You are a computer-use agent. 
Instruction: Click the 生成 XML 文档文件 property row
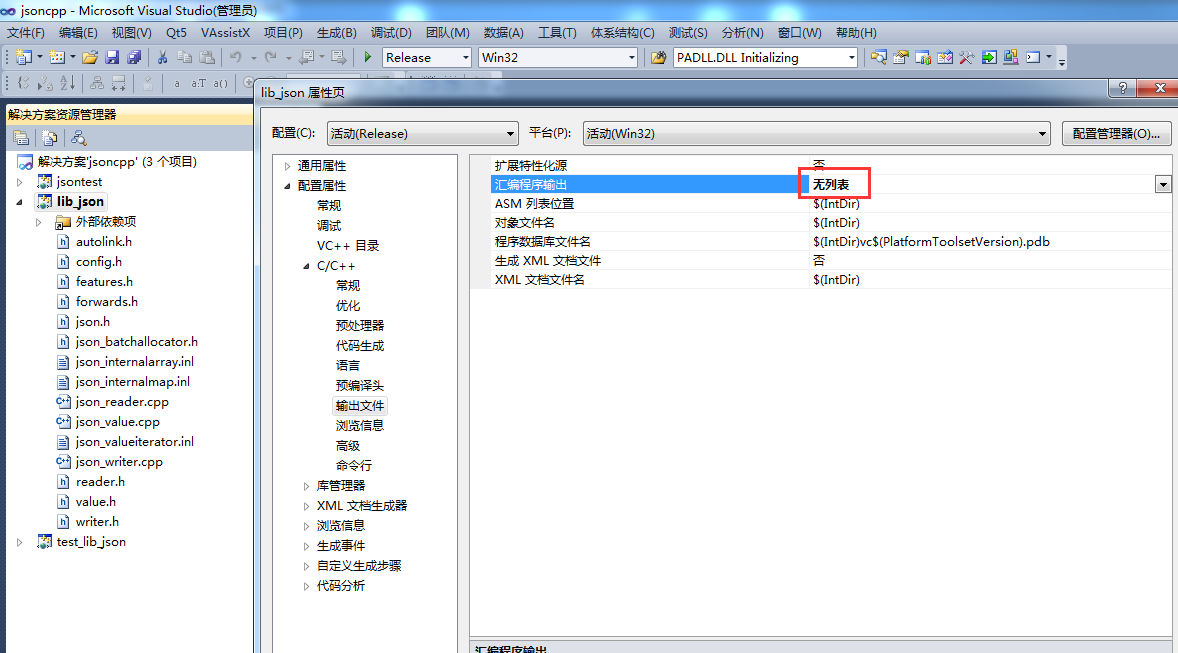[x=831, y=261]
